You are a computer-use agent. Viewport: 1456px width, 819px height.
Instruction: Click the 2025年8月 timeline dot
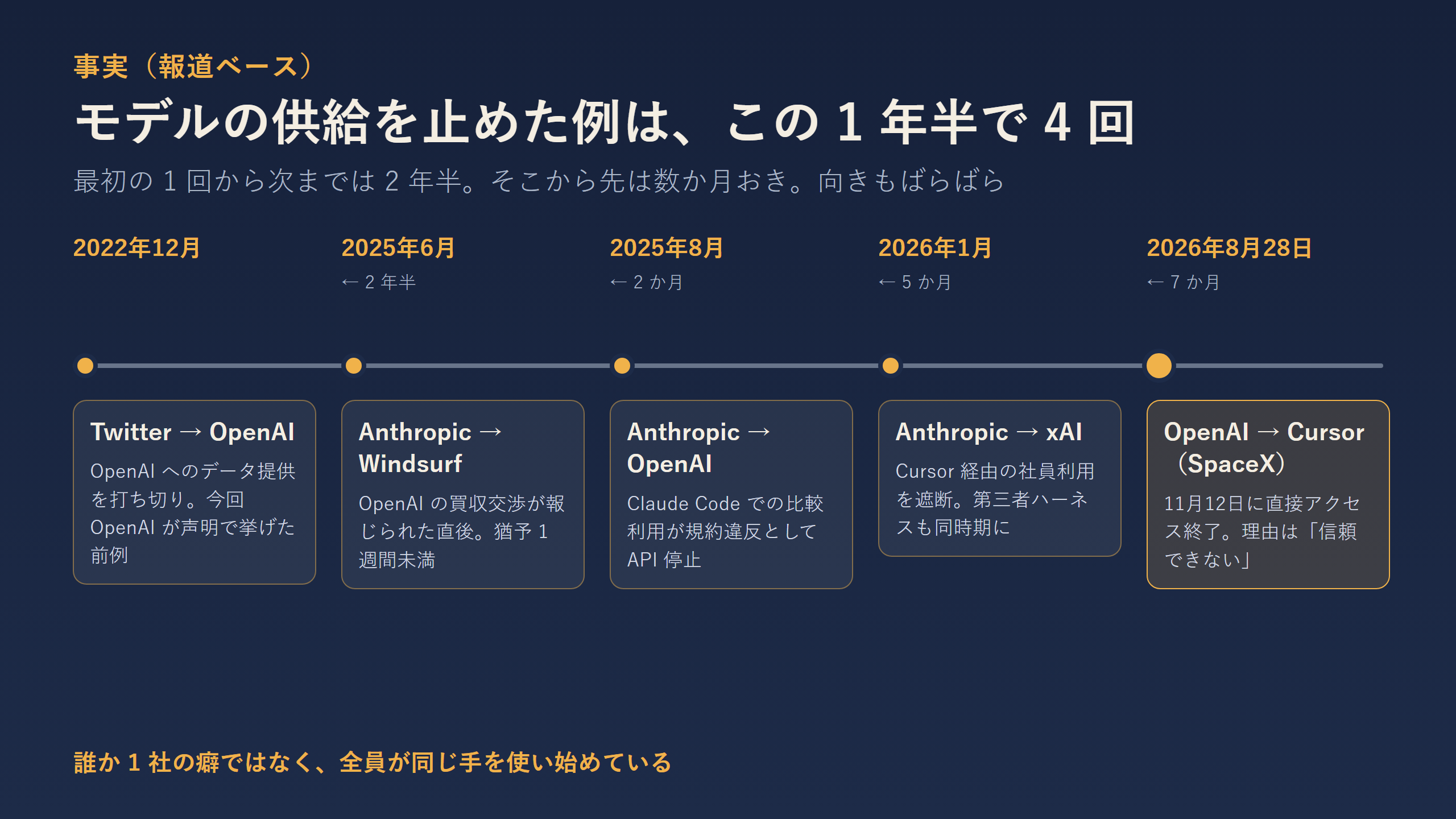pos(622,366)
